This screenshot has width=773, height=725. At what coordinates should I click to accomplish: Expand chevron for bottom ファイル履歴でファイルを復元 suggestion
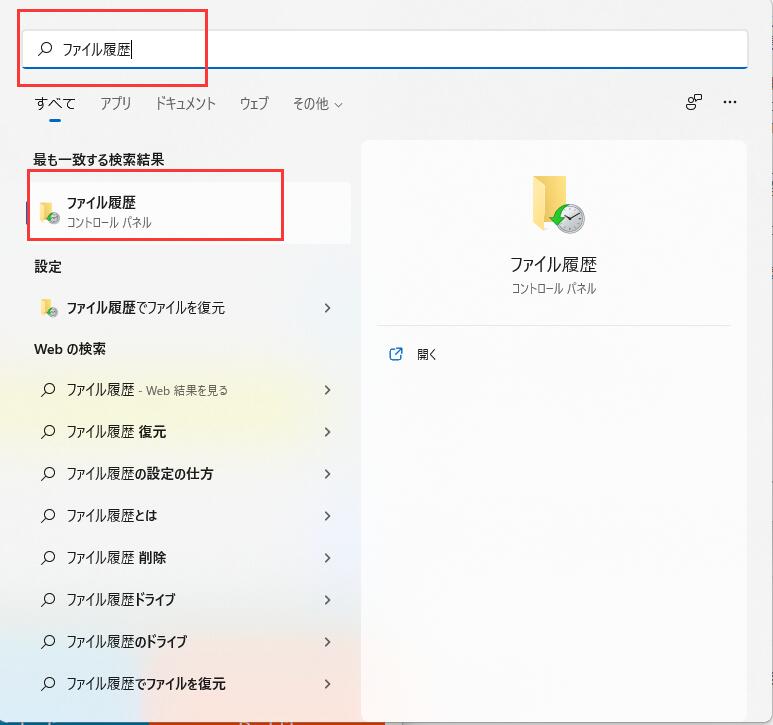click(x=327, y=684)
